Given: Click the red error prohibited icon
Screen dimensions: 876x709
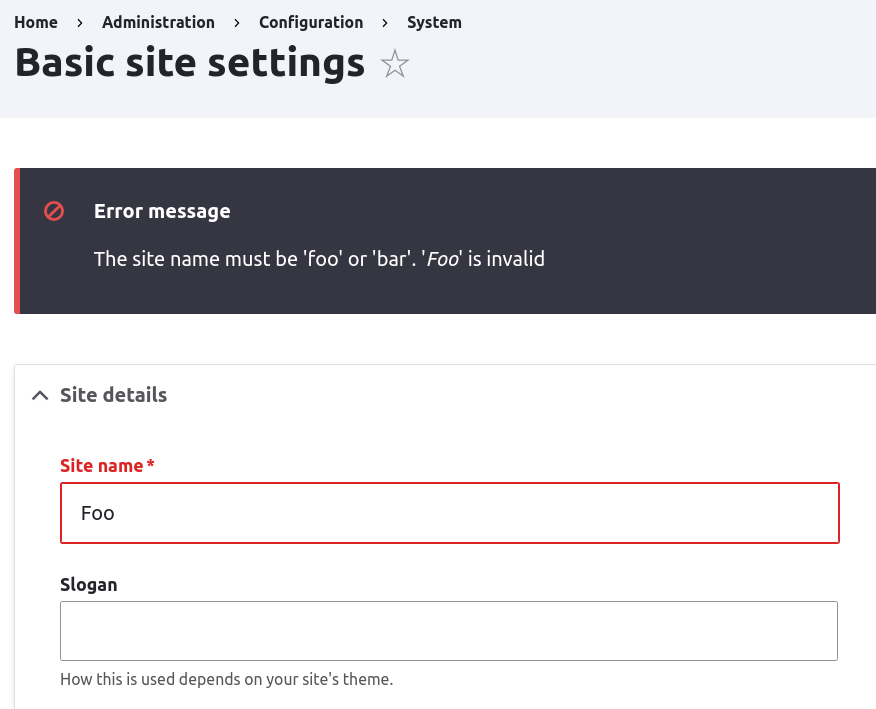Looking at the screenshot, I should (54, 211).
